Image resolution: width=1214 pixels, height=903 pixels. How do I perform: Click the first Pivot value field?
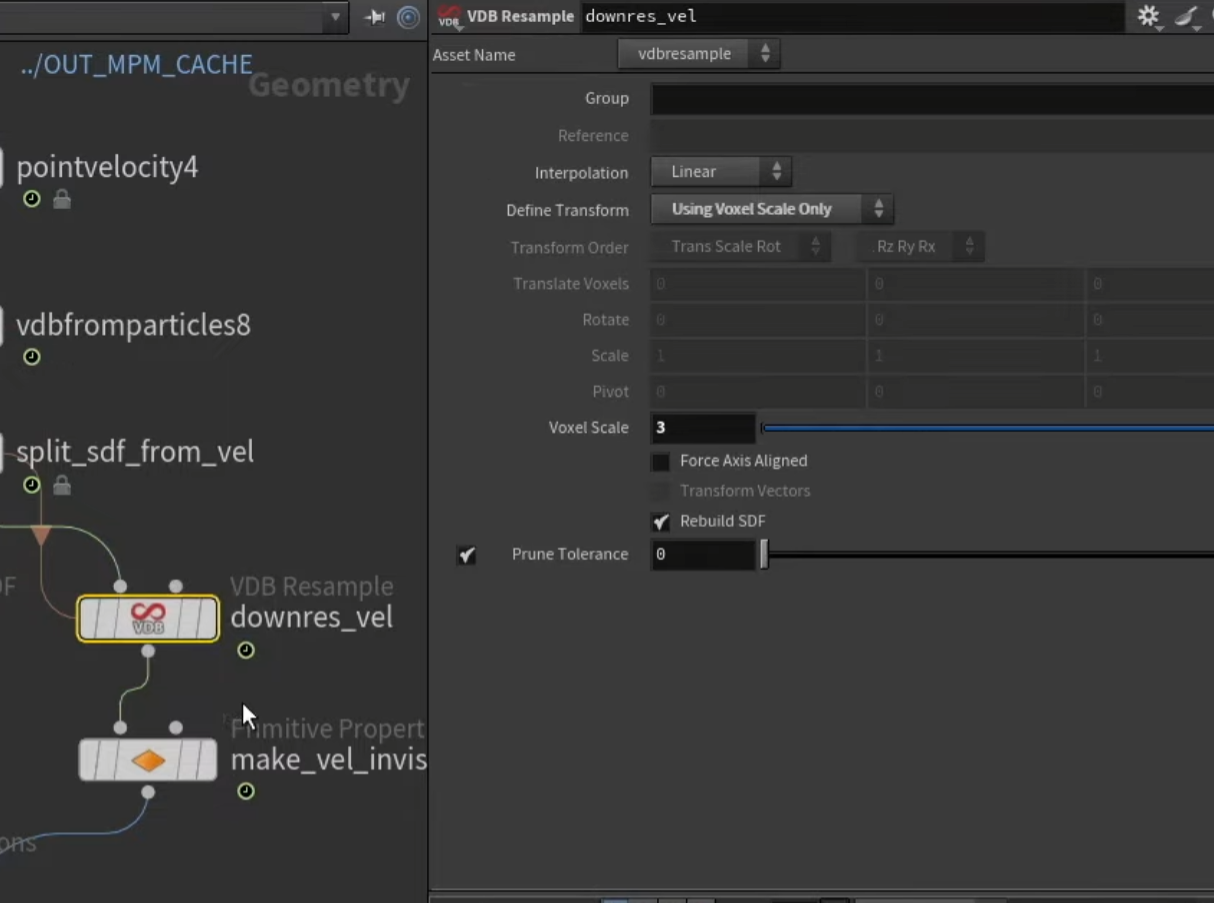[758, 392]
